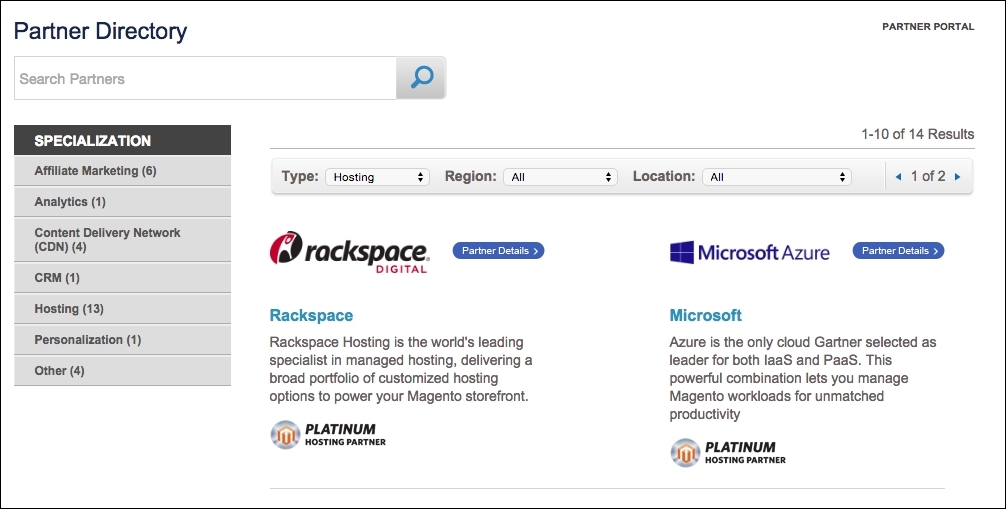Screen dimensions: 1006x509
Task: Open Partner Details for Rackspace
Action: [499, 250]
